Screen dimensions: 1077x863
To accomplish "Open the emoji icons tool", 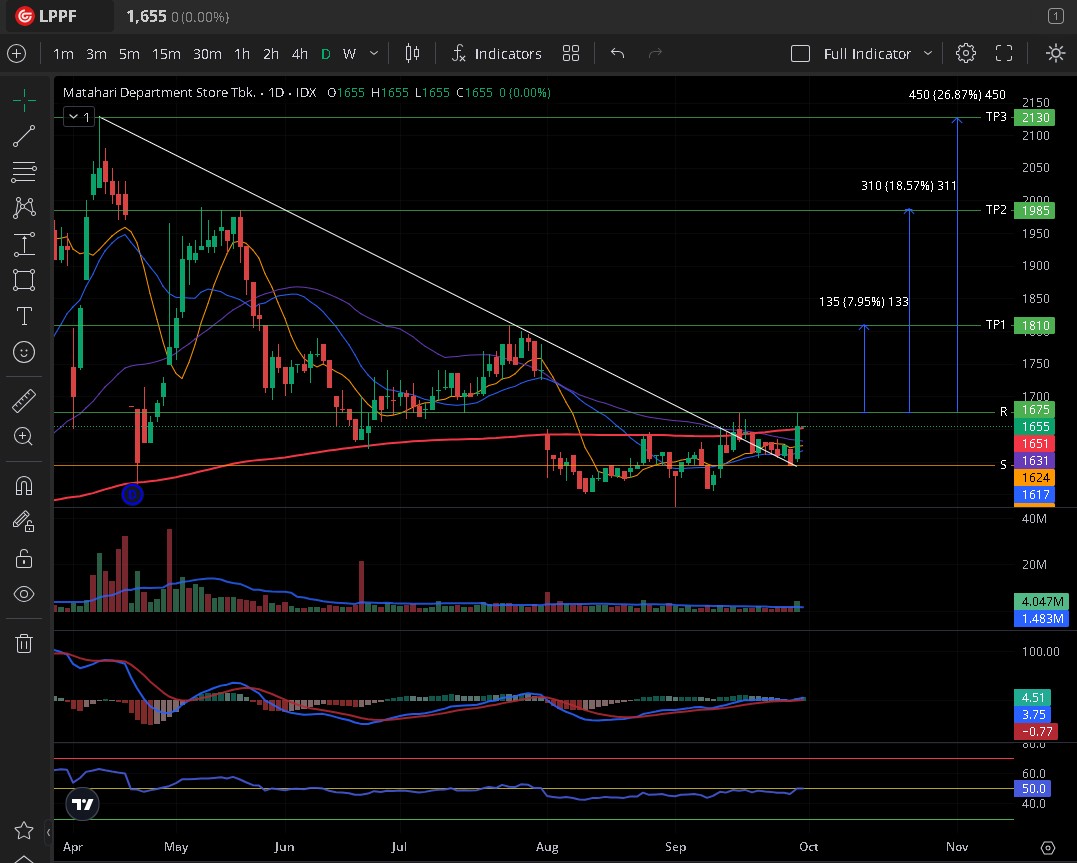I will [24, 352].
